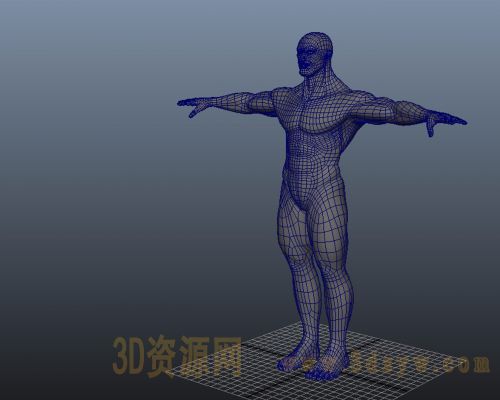Select the head of the wireframe character

315,53
